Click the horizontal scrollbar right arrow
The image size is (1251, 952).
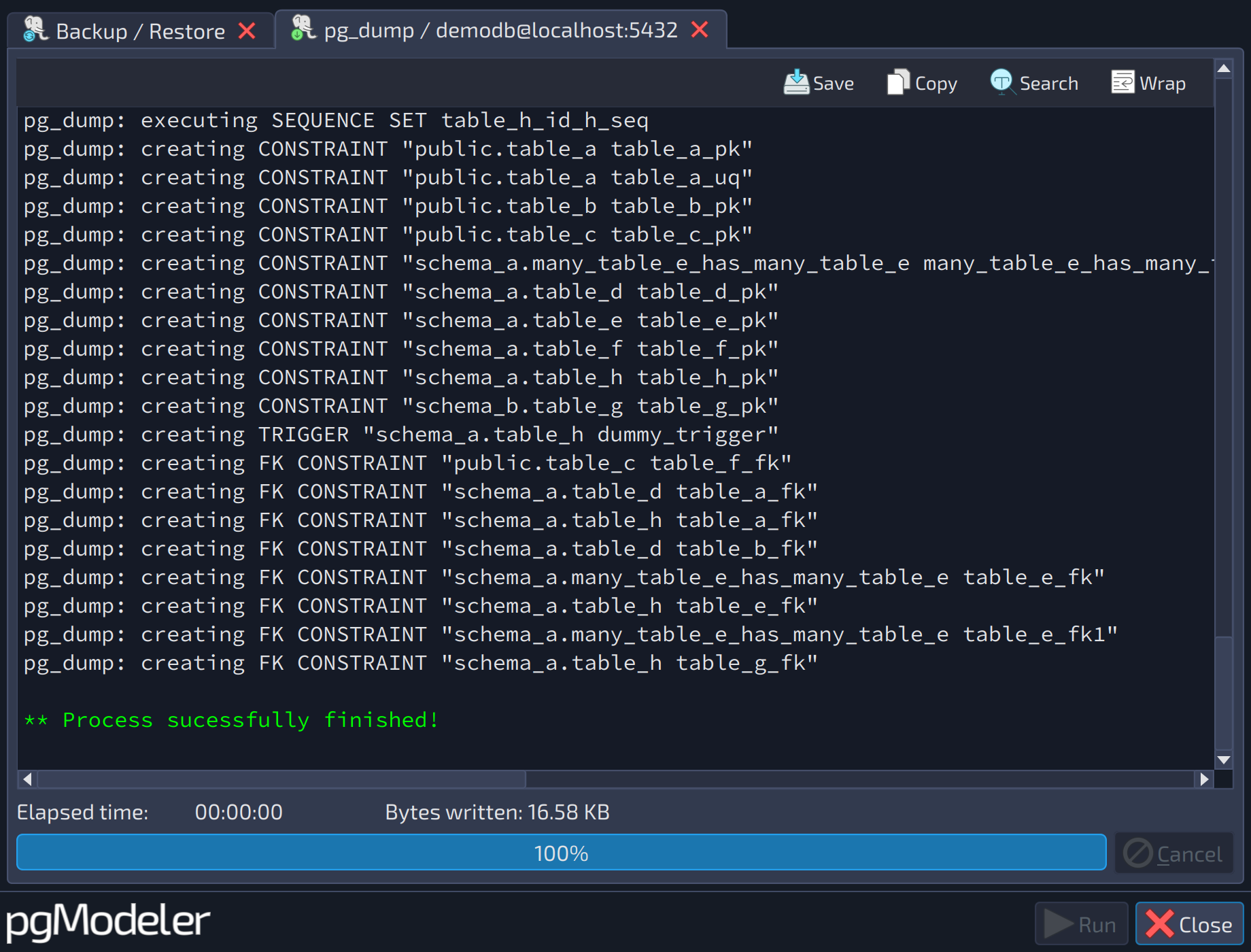[1204, 779]
